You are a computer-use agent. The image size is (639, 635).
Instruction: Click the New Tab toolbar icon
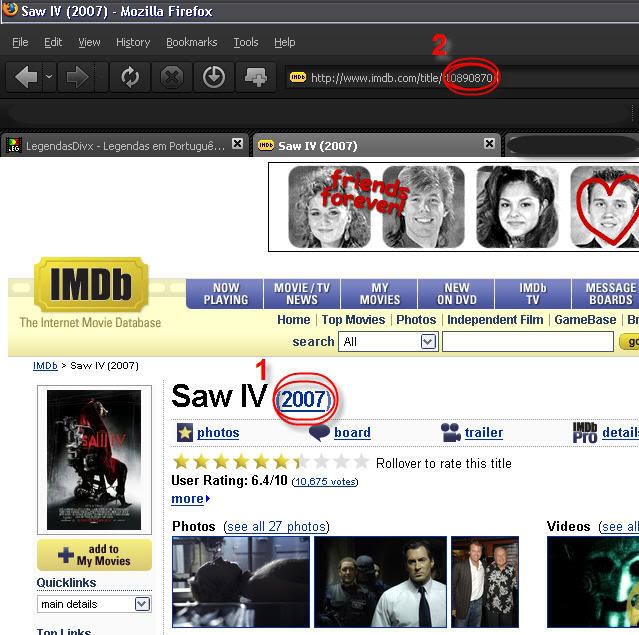[256, 77]
